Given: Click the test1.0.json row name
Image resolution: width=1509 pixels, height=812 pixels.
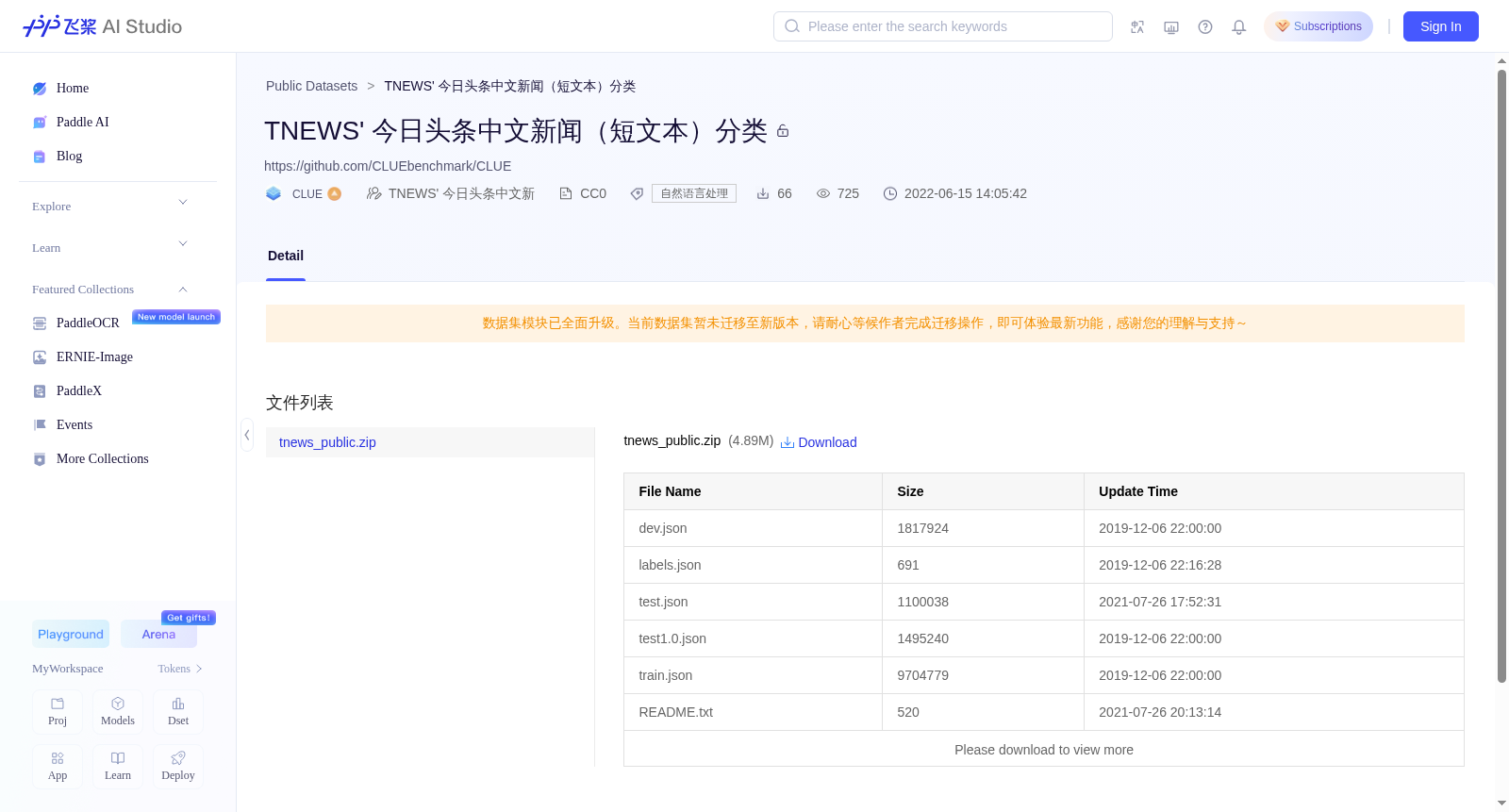Looking at the screenshot, I should coord(672,638).
